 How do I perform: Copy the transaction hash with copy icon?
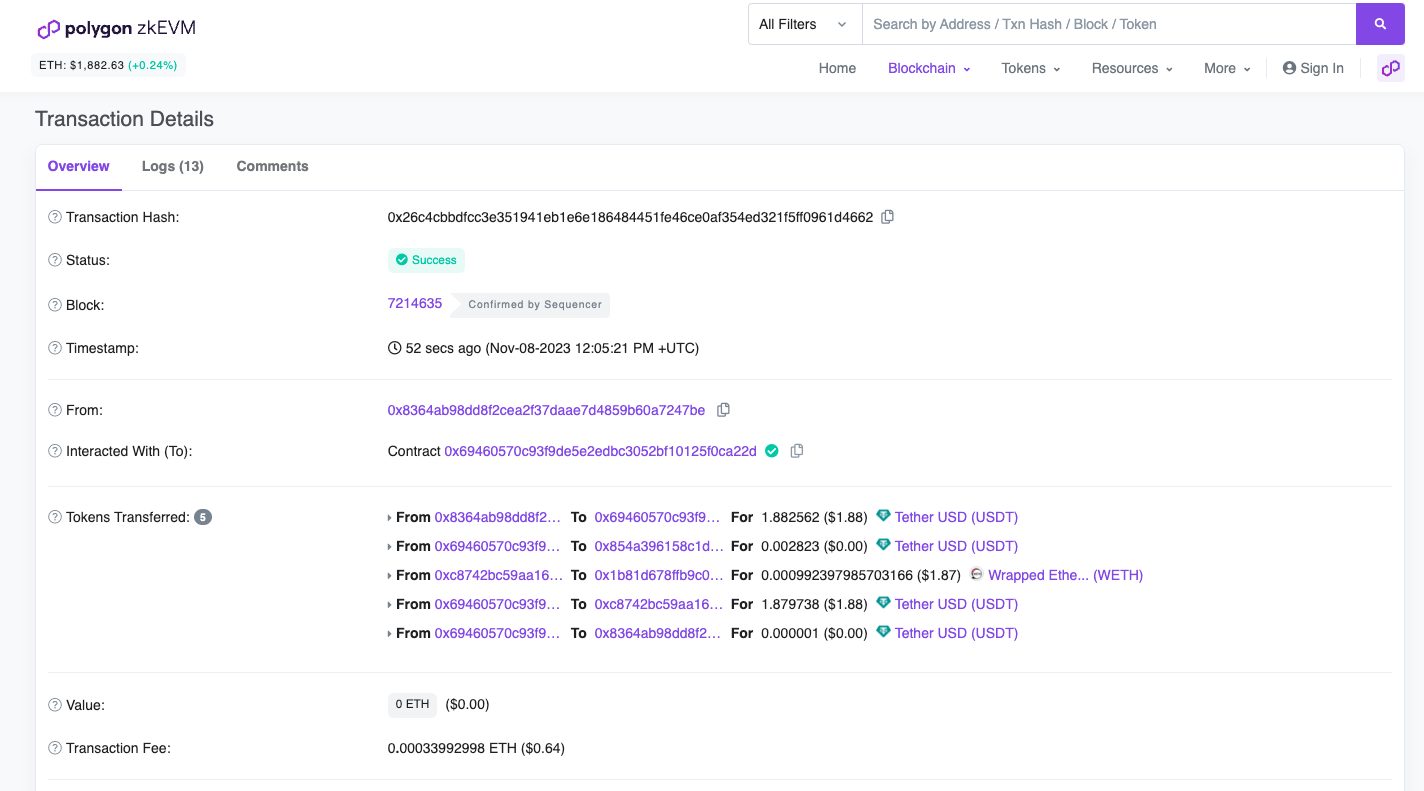point(887,217)
